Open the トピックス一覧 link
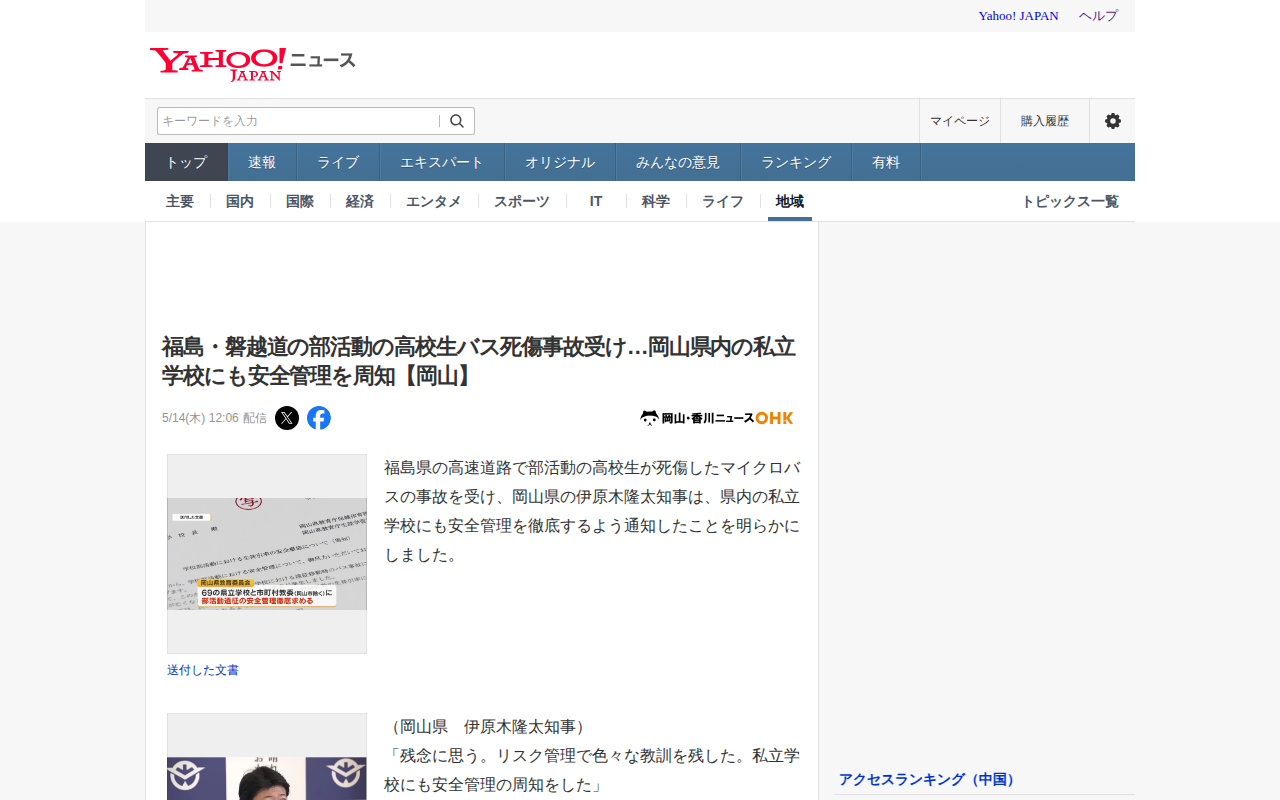This screenshot has height=800, width=1280. pos(1070,201)
